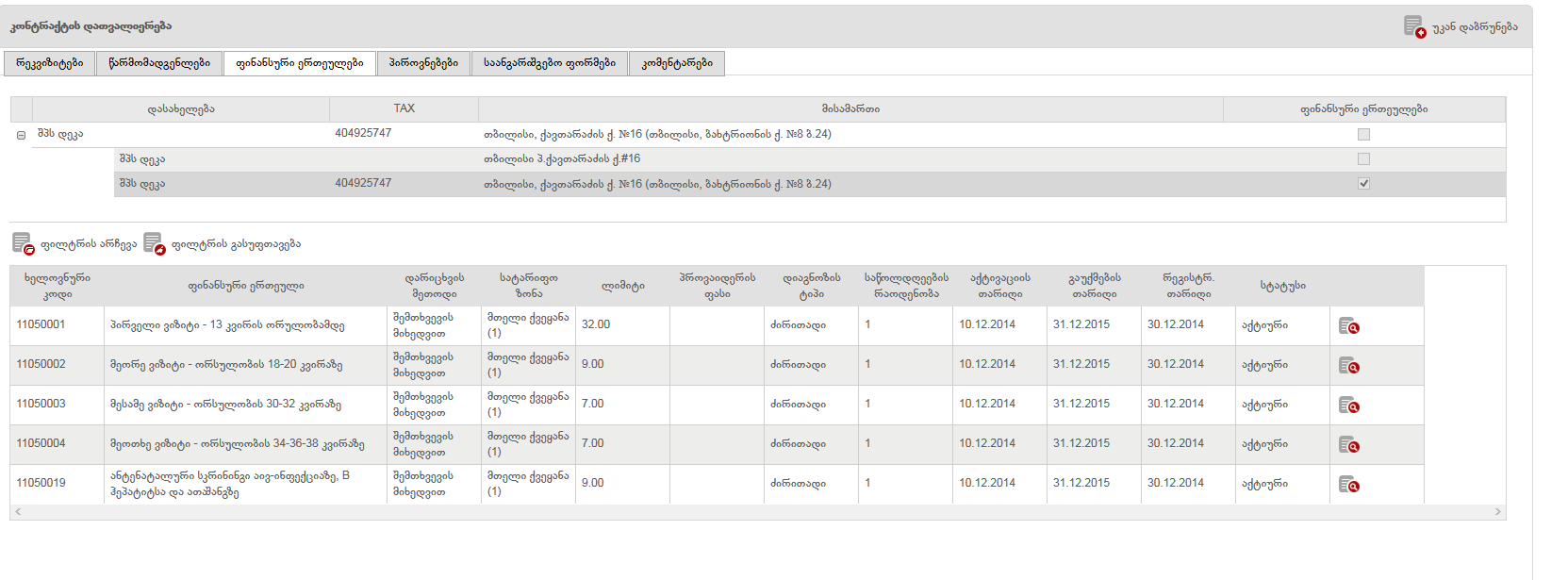Click the სტატუსი column header

point(1282,286)
